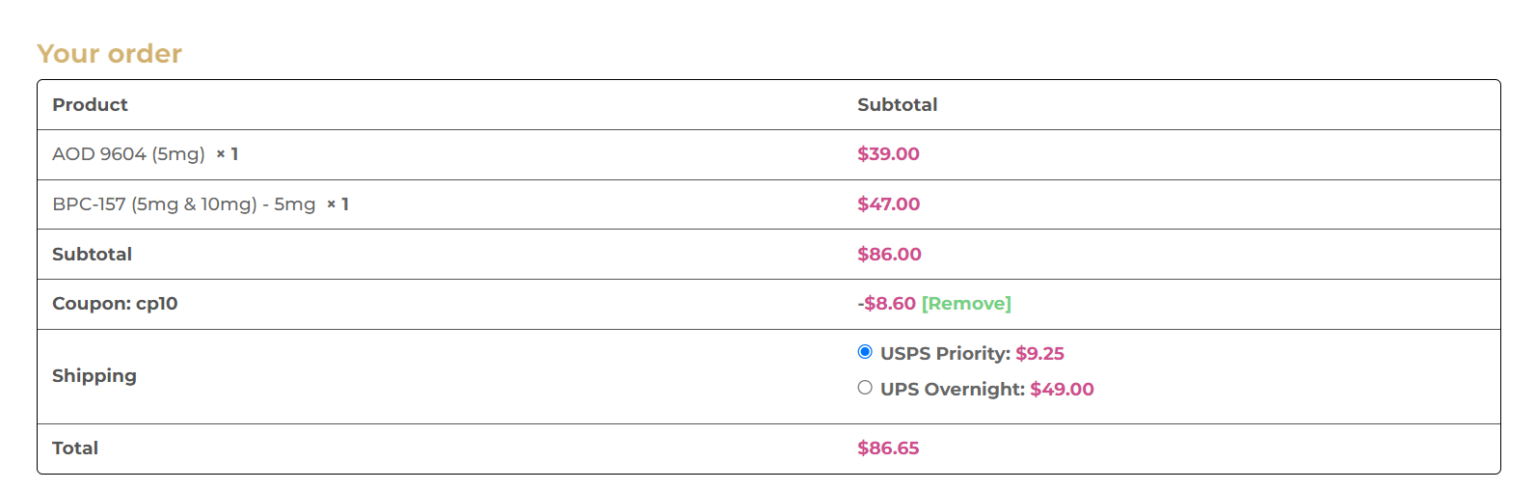Viewport: 1536px width, 489px height.
Task: Click the Your order heading
Action: [109, 53]
